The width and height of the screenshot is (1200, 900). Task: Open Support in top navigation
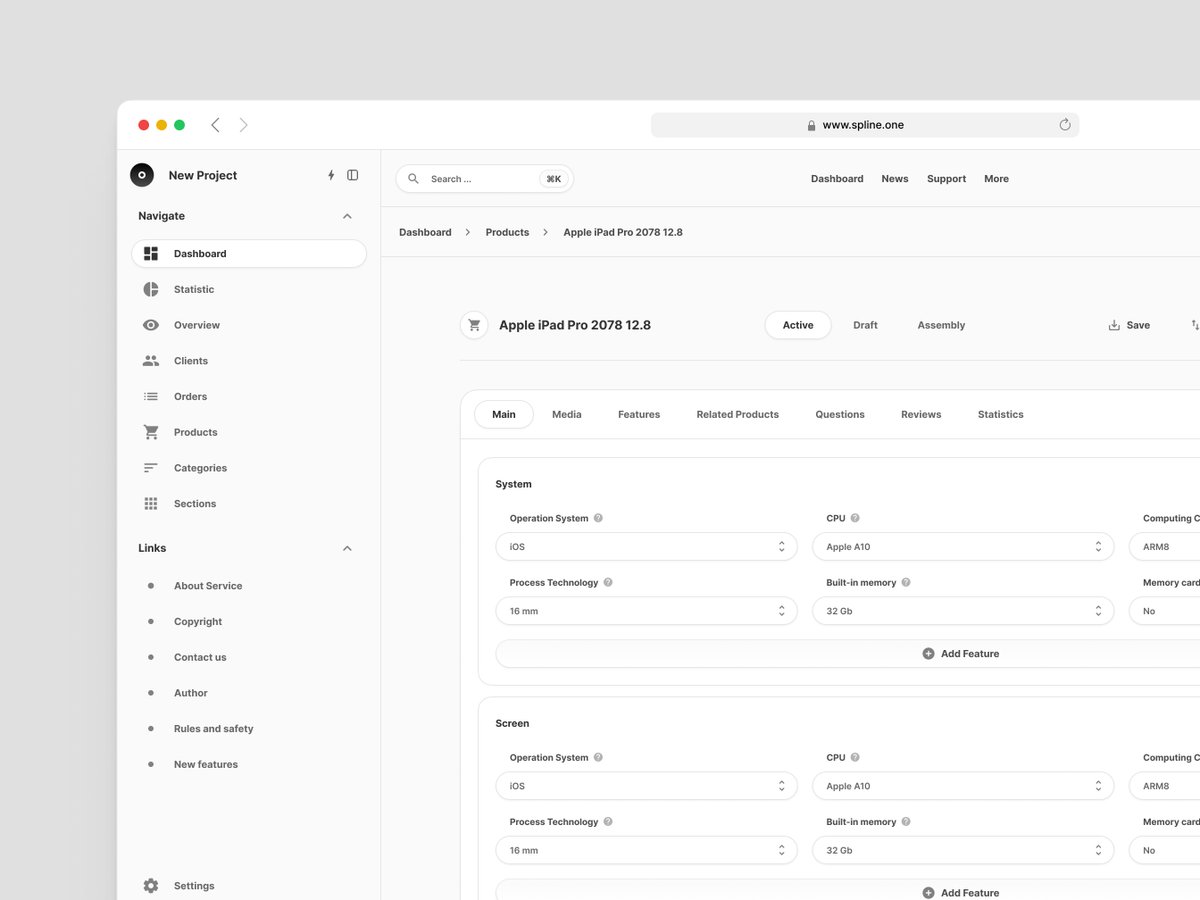point(946,179)
